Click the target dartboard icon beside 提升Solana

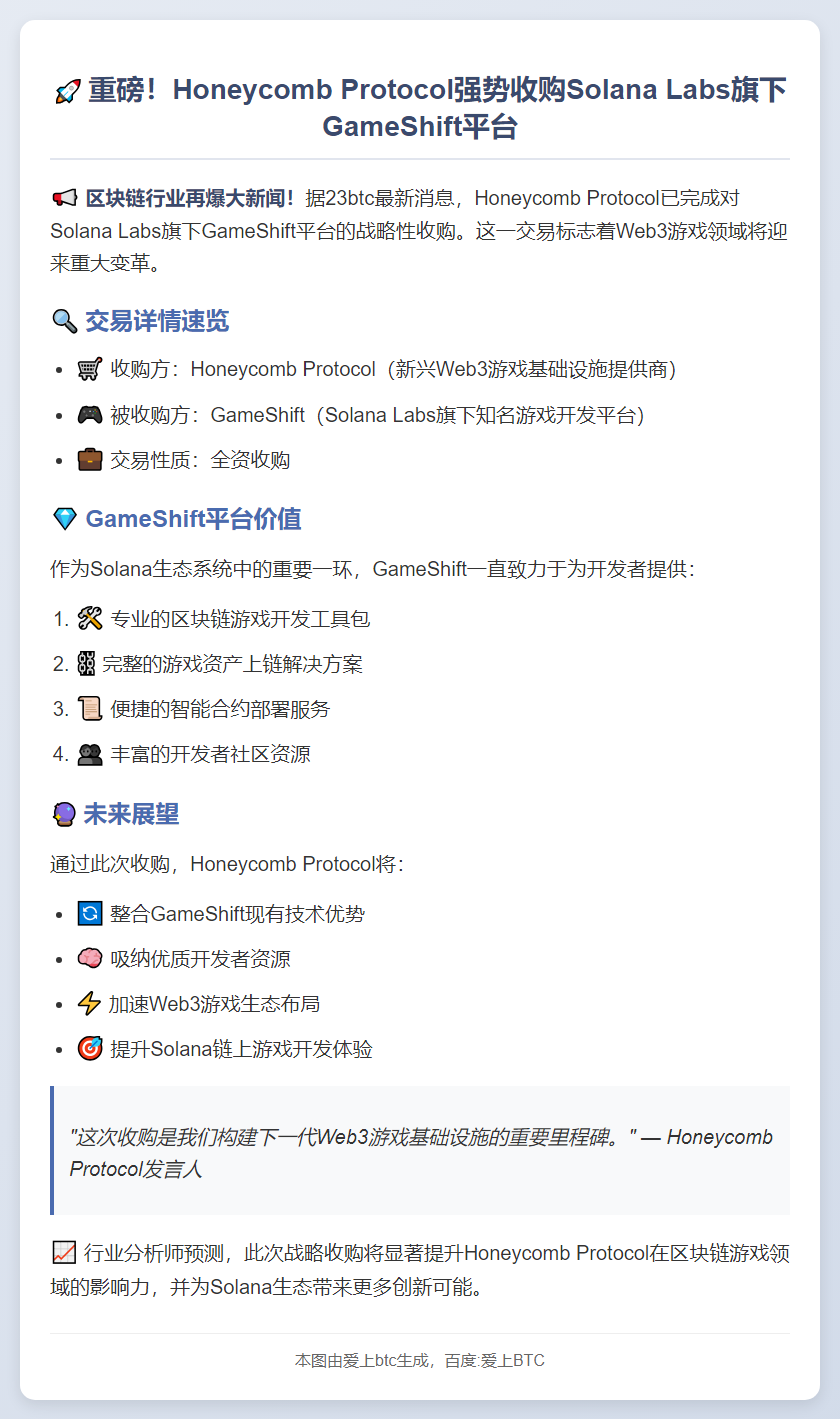[x=90, y=1049]
